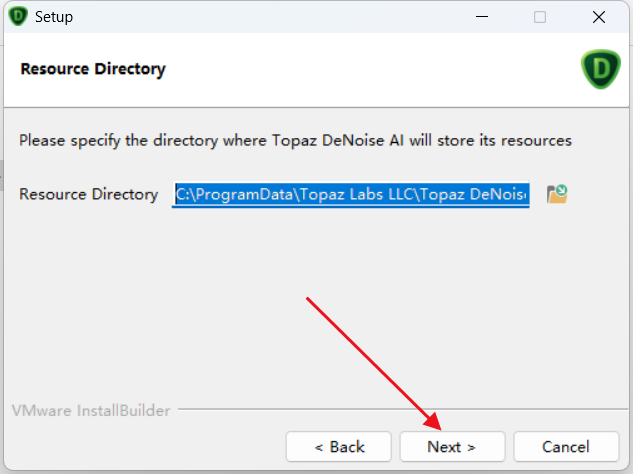The height and width of the screenshot is (474, 633).
Task: Click inside the Resource Directory path field
Action: pos(351,194)
